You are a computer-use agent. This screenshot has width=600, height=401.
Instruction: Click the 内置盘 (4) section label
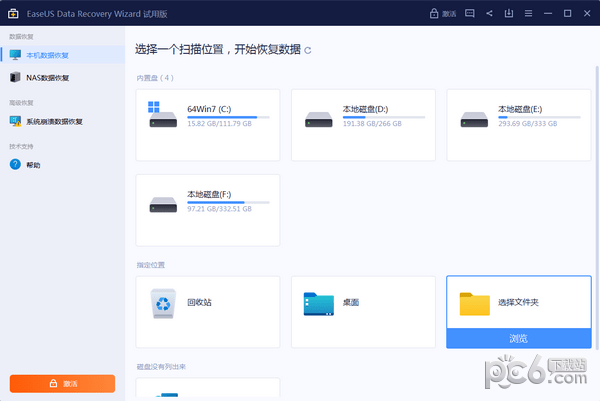point(155,78)
